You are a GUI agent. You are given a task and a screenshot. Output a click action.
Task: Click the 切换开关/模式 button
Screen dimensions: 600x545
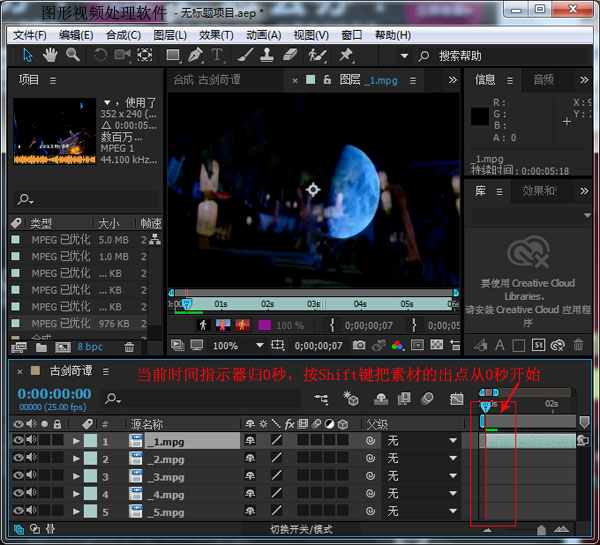click(302, 529)
